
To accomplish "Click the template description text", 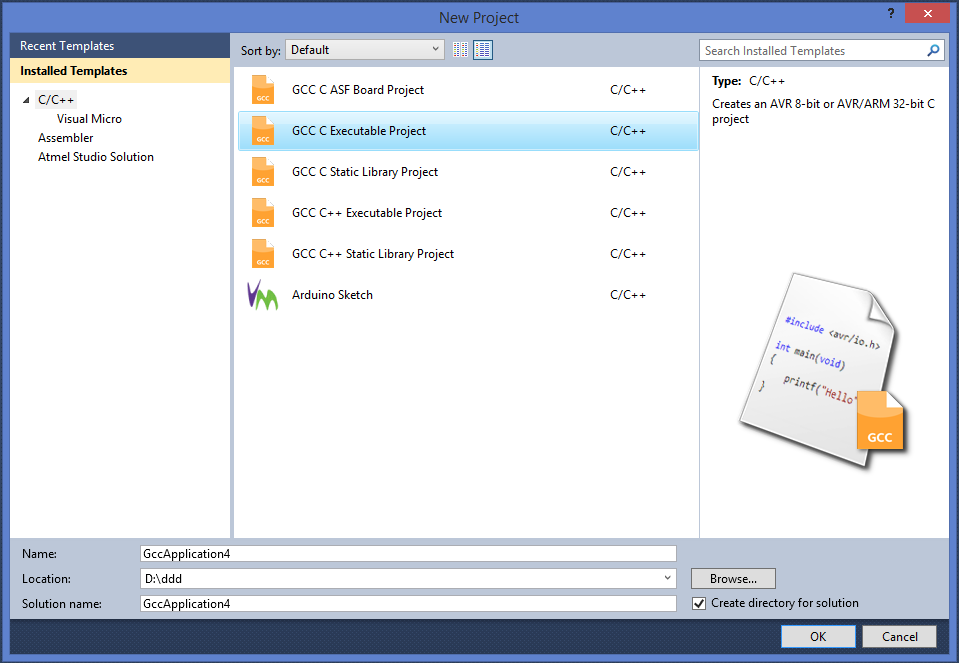I will tap(823, 111).
